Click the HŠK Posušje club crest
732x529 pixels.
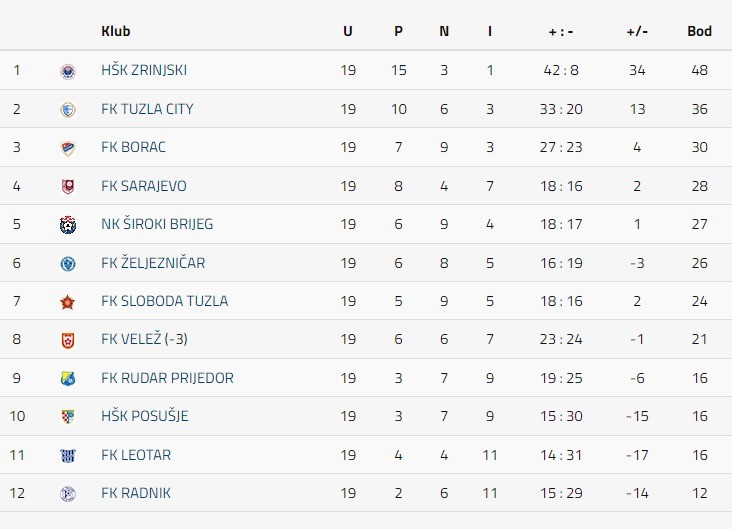pos(67,417)
